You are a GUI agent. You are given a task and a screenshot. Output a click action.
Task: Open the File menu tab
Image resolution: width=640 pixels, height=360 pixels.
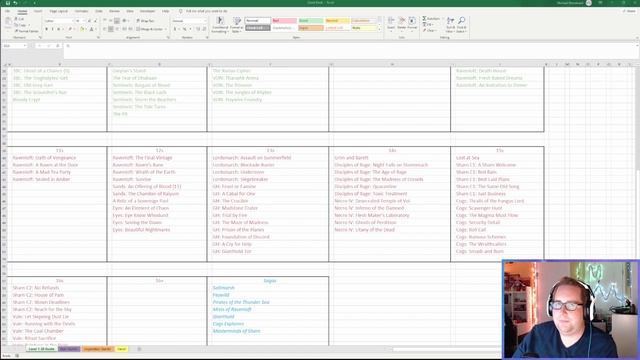[x=8, y=11]
